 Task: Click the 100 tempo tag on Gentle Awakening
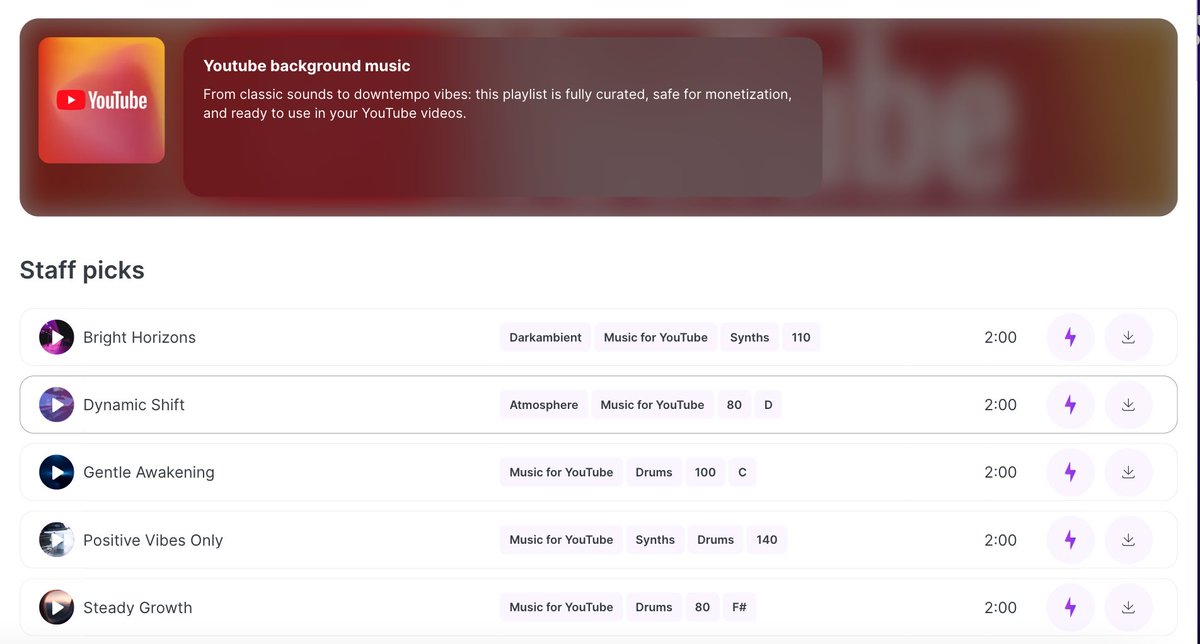[705, 472]
